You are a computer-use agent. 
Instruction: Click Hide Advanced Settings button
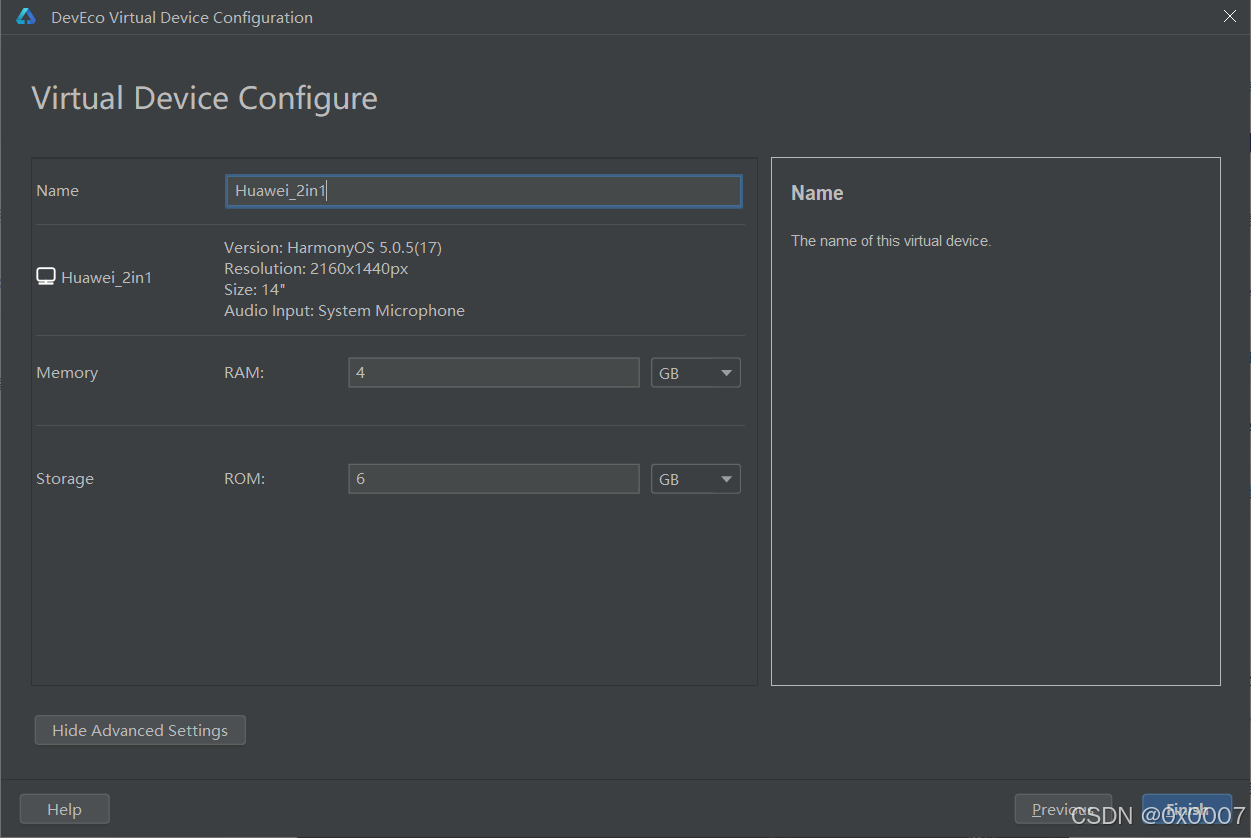140,730
